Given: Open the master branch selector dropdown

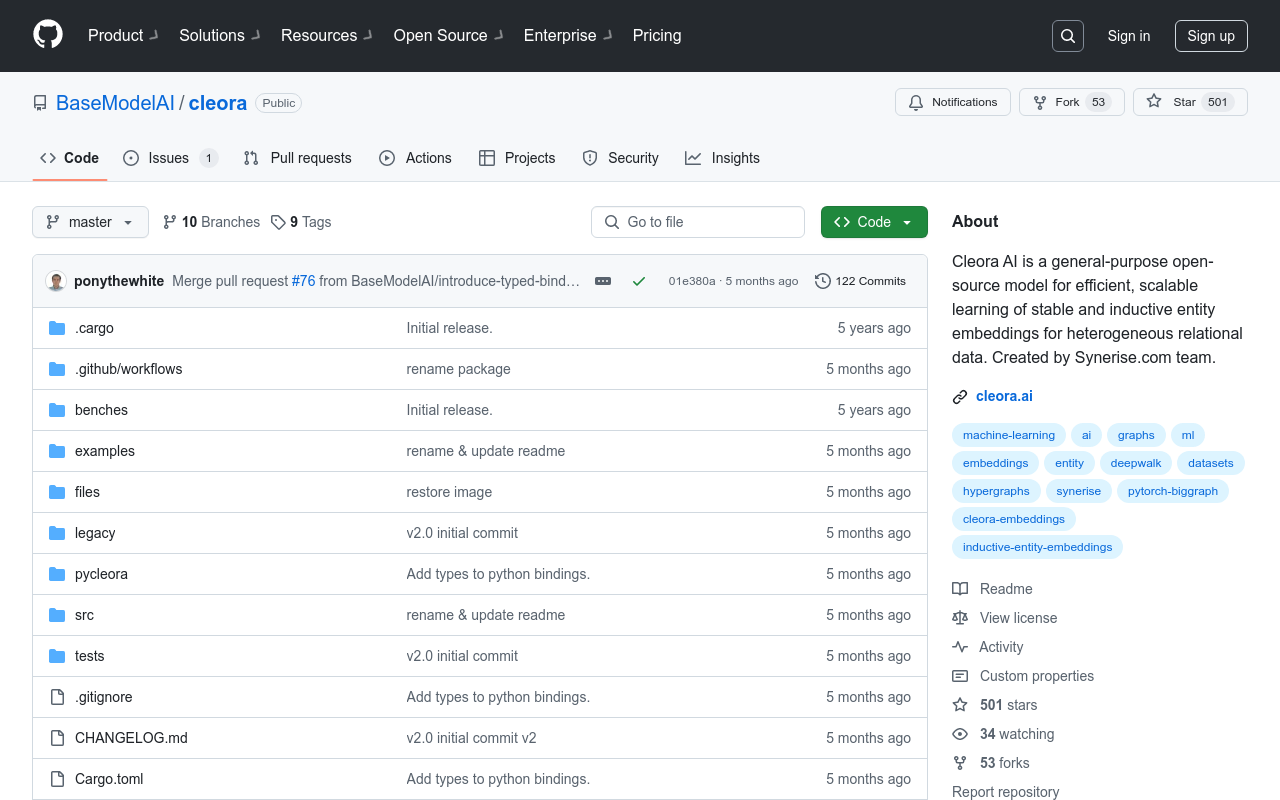Looking at the screenshot, I should (x=90, y=222).
